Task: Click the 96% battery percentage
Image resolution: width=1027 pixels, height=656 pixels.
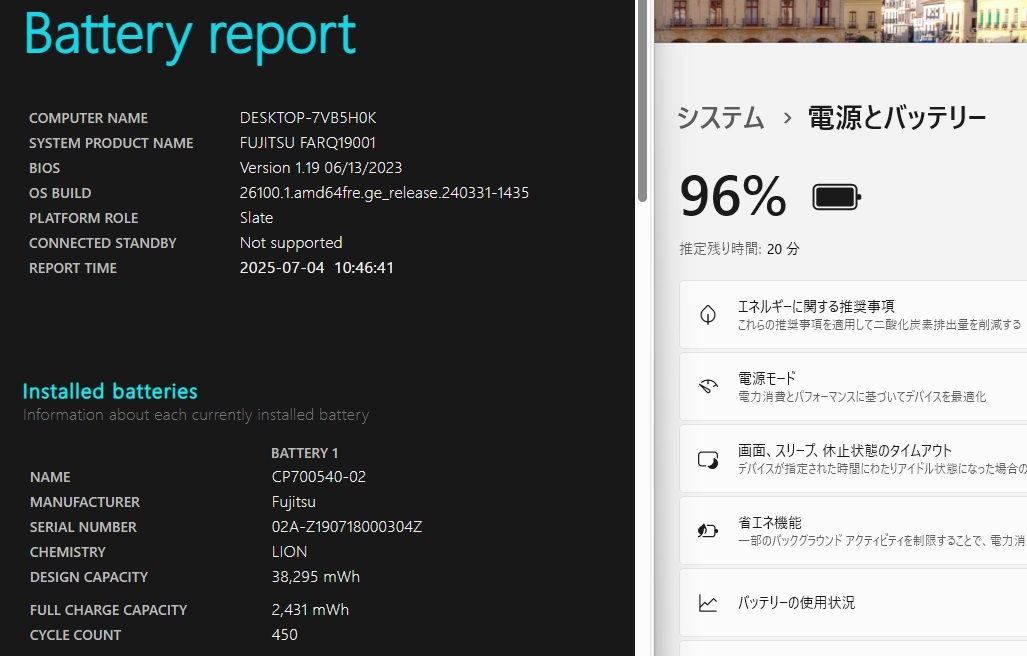Action: [x=733, y=196]
